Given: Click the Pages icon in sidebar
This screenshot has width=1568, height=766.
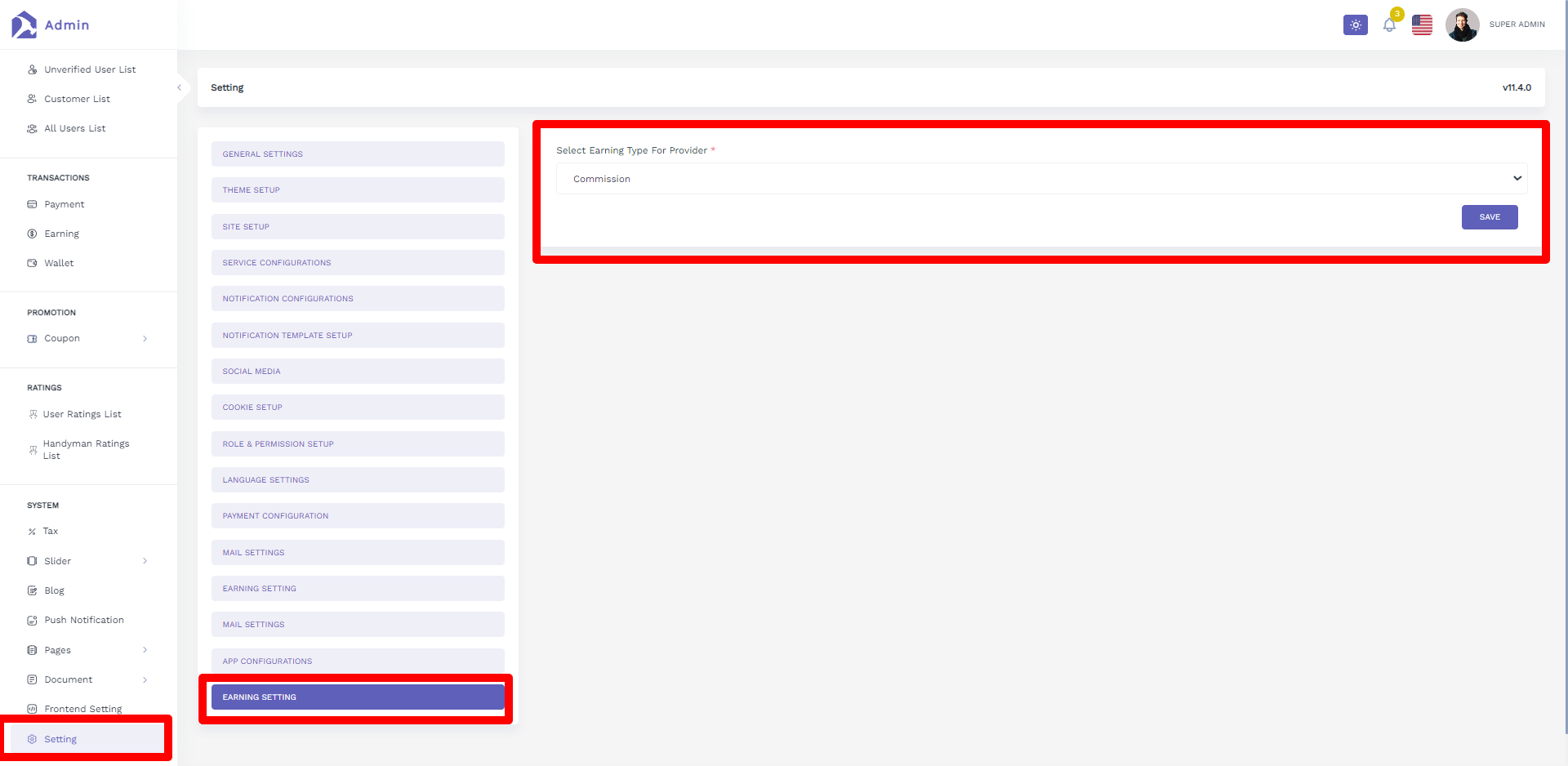Looking at the screenshot, I should [x=33, y=650].
